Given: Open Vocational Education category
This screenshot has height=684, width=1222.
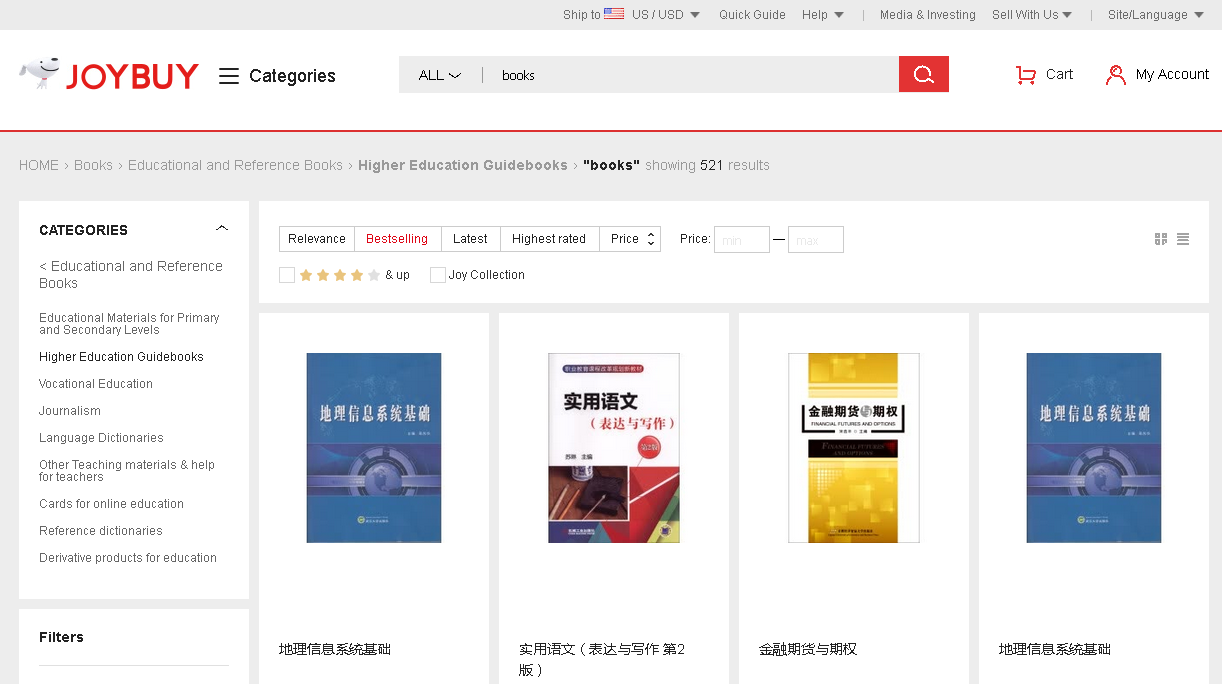Looking at the screenshot, I should tap(96, 384).
